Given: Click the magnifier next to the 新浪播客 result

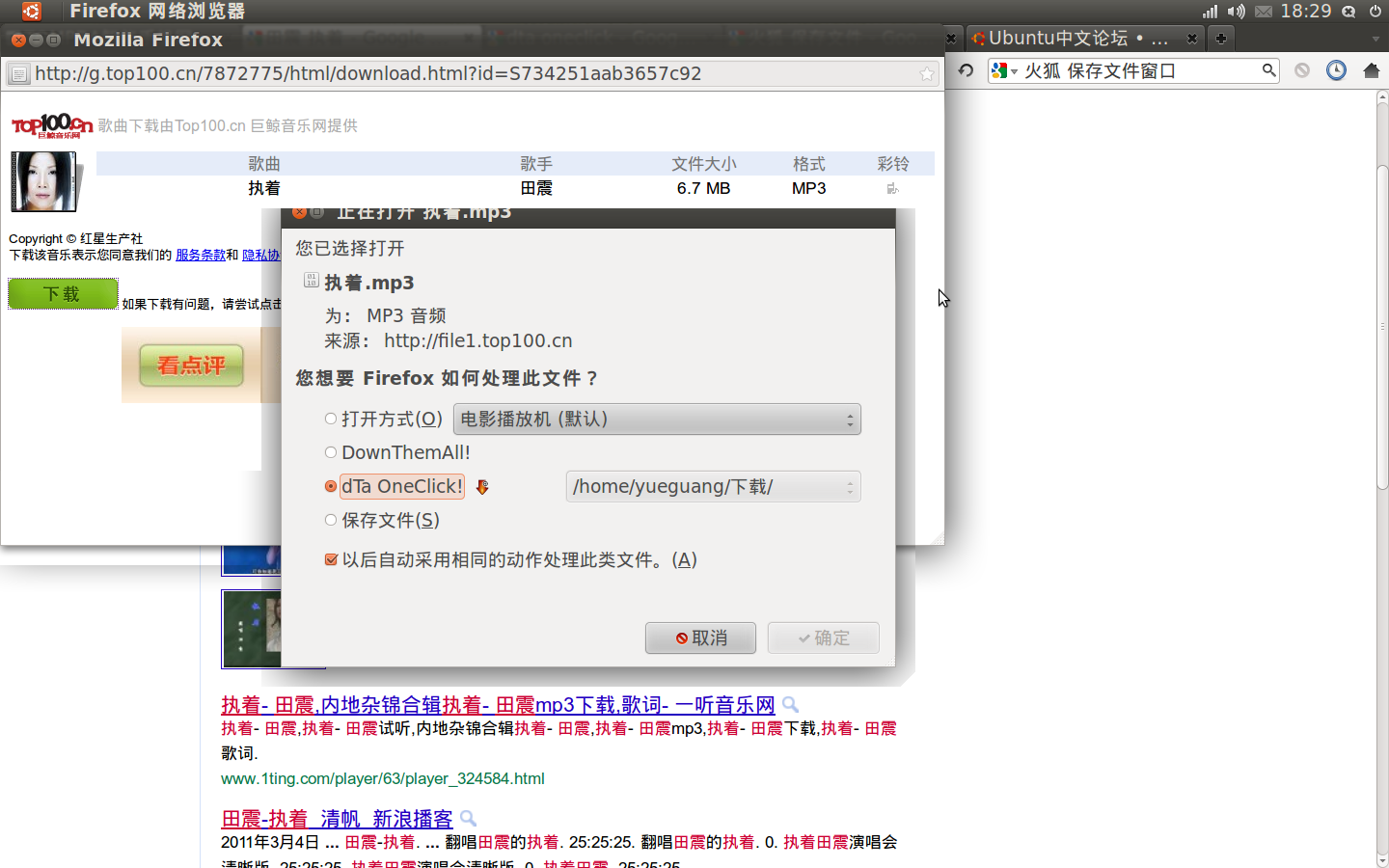Looking at the screenshot, I should [x=468, y=819].
